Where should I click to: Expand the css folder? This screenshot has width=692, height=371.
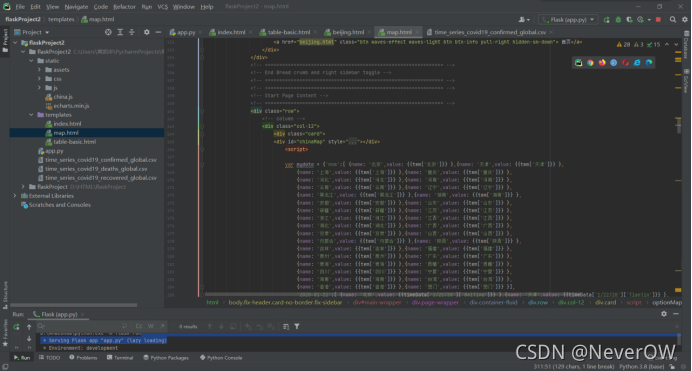(x=39, y=79)
